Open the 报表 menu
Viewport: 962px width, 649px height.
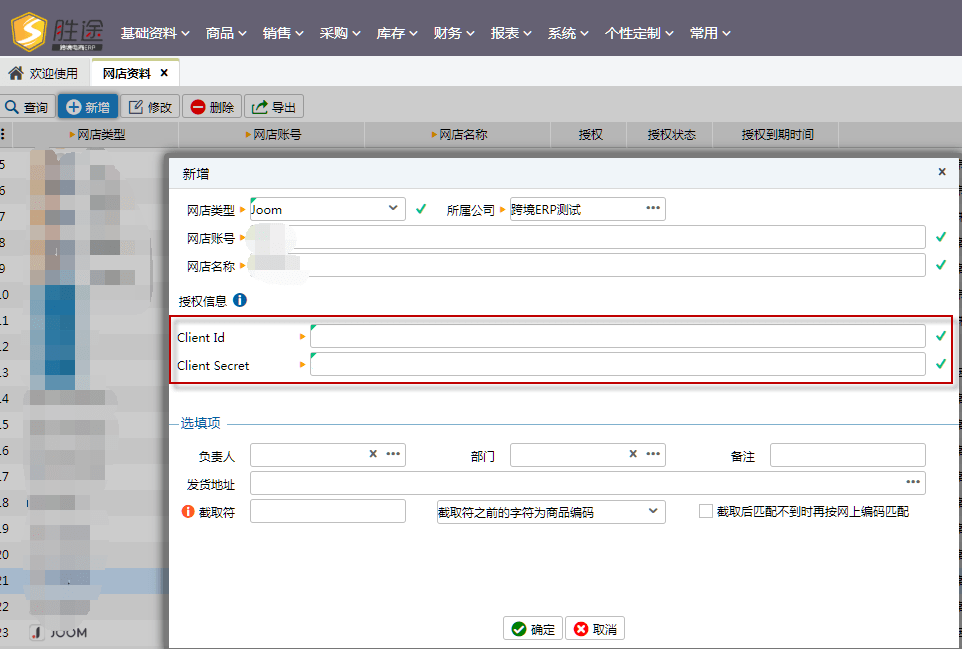(511, 33)
